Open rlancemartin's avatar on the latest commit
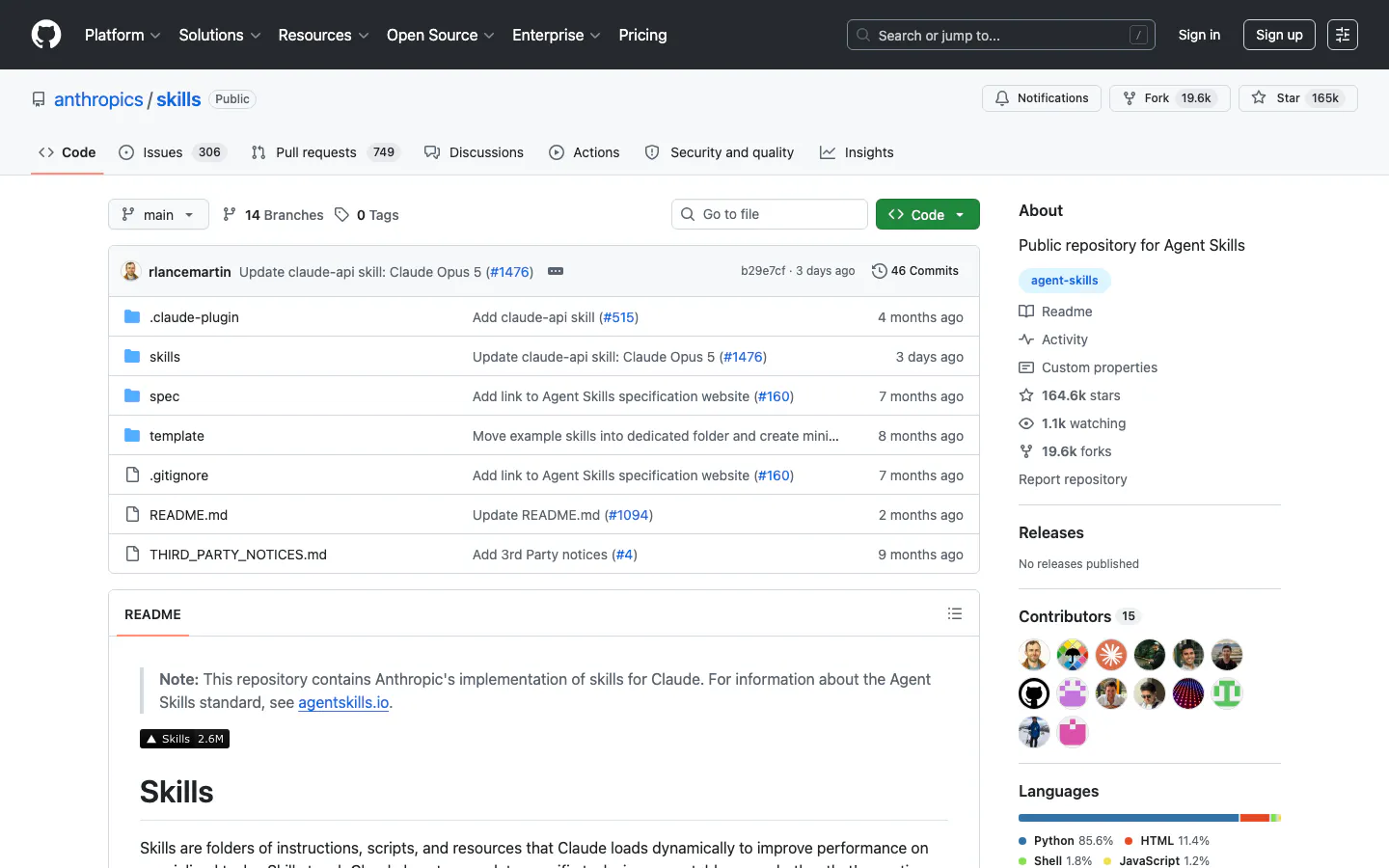 (130, 271)
